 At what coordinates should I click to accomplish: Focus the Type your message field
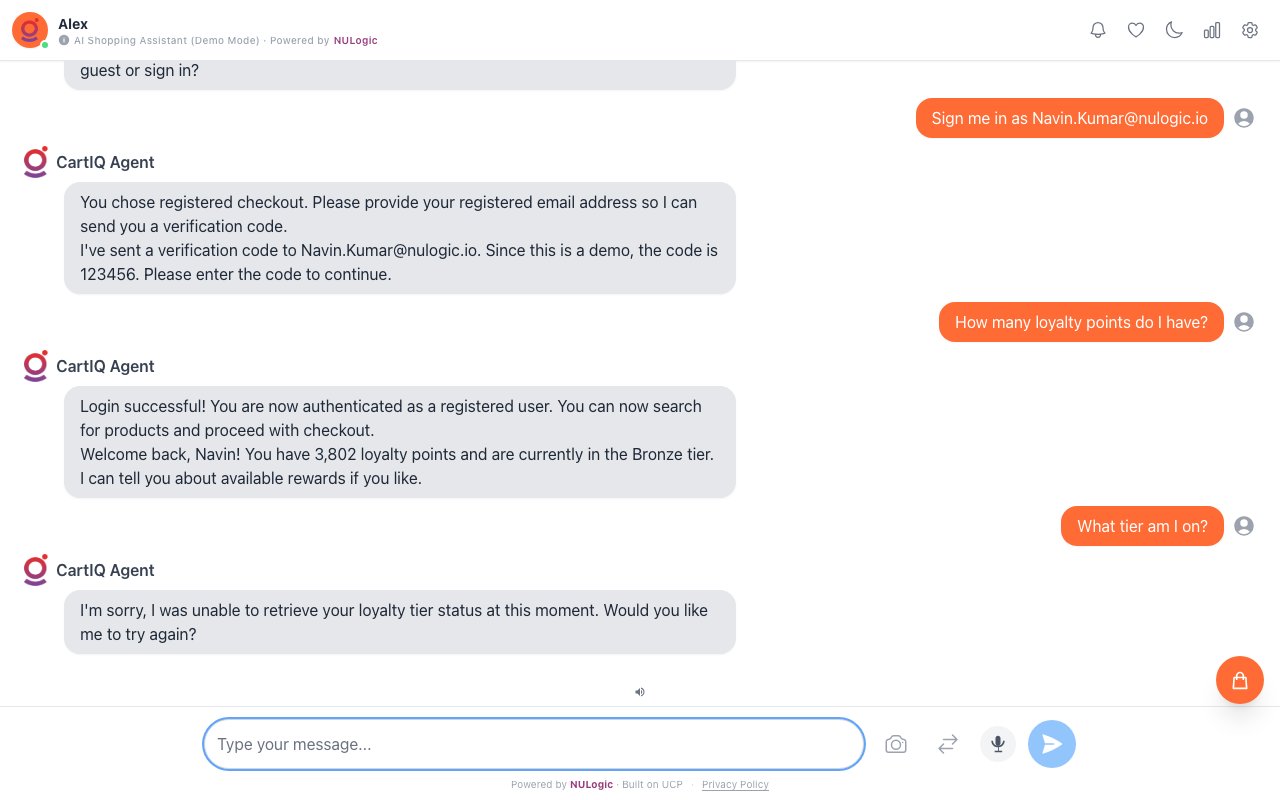(533, 744)
